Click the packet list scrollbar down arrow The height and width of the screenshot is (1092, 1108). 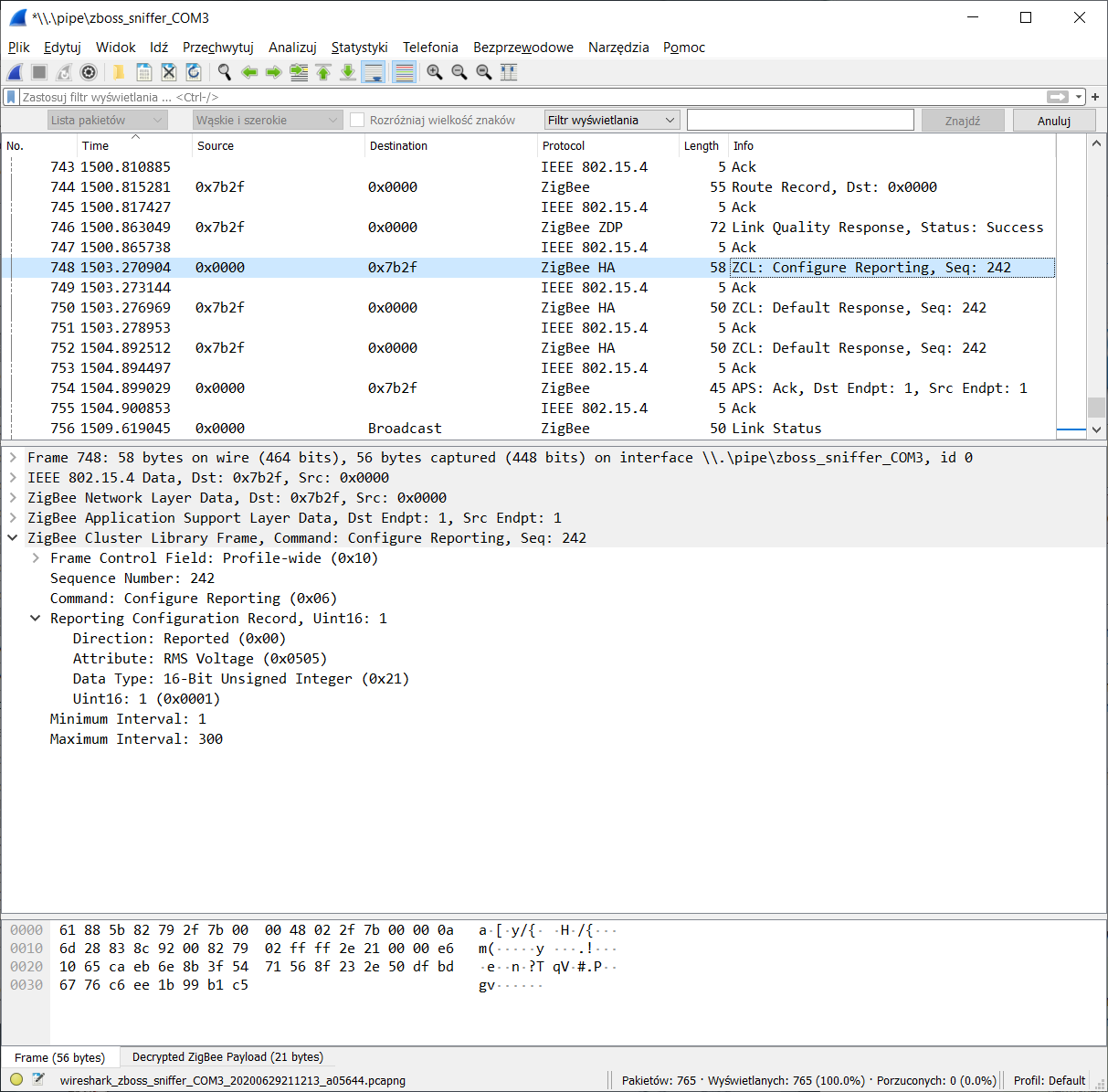[1096, 429]
